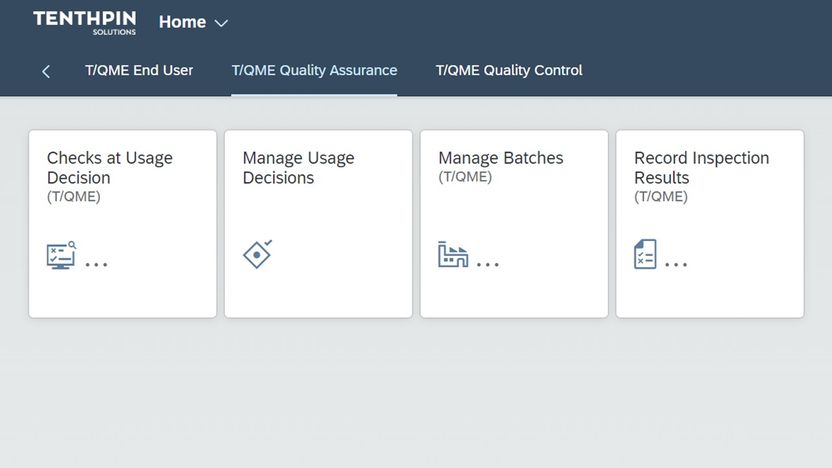Select the T/QME Quality Assurance tab
This screenshot has width=832, height=468.
pyautogui.click(x=314, y=71)
